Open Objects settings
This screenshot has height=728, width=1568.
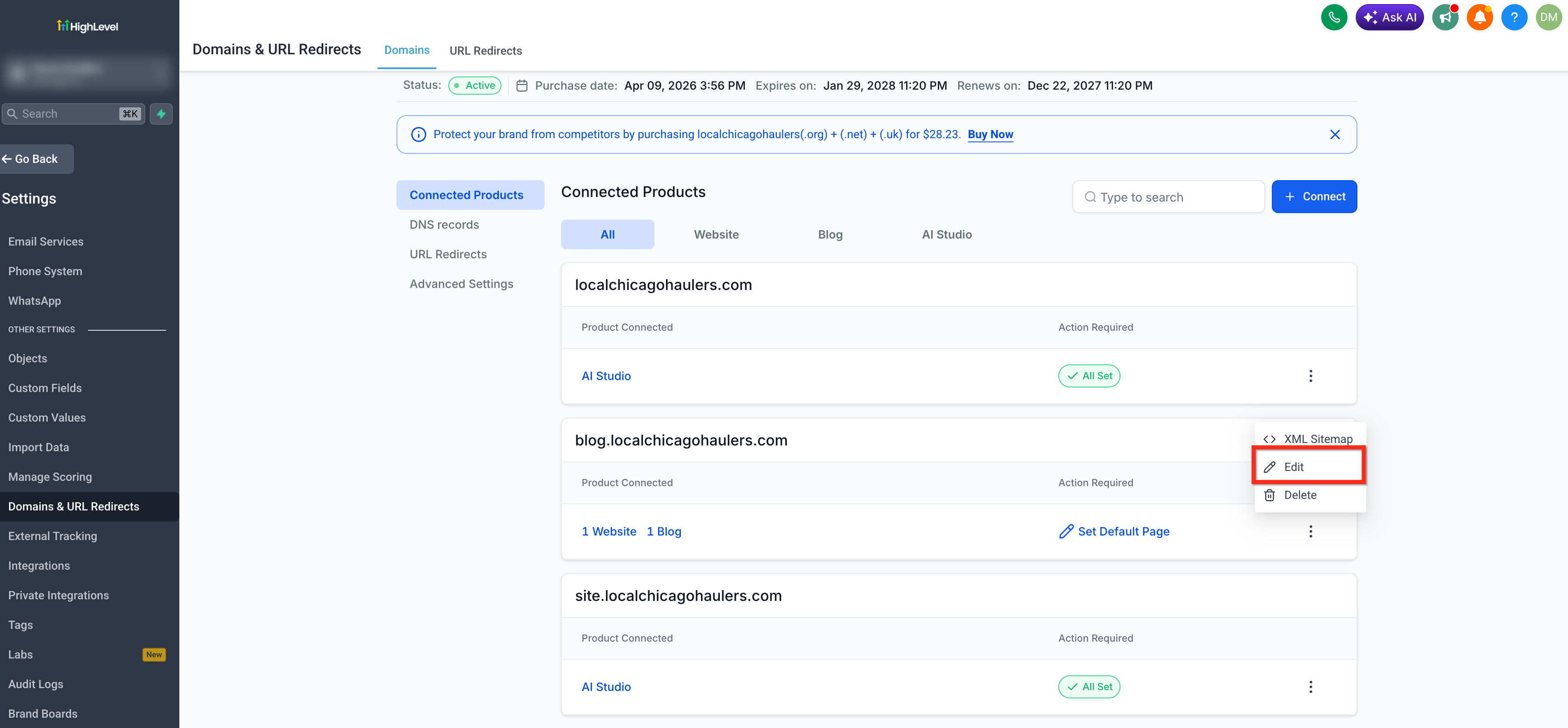[x=28, y=359]
